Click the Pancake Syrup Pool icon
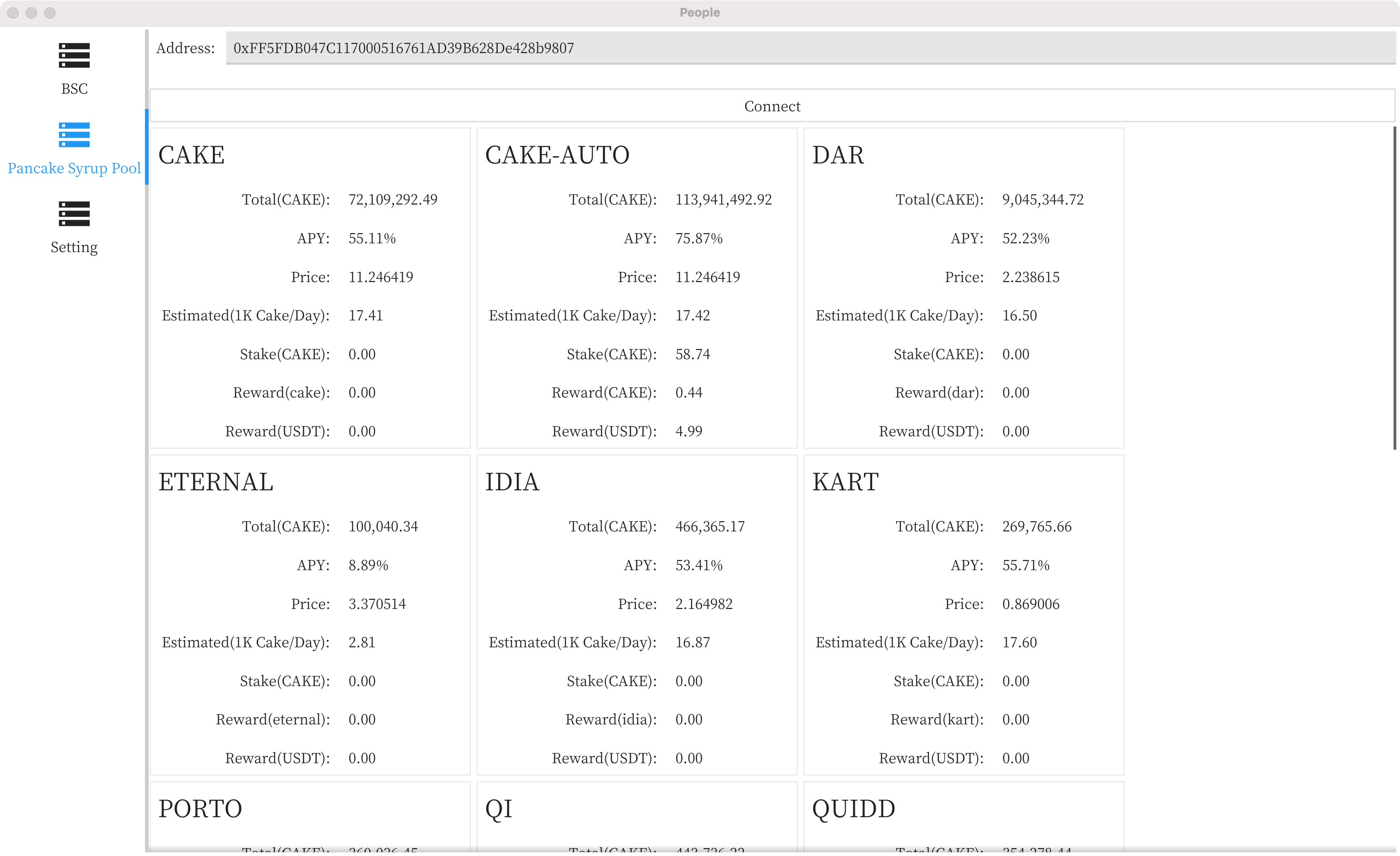1400x856 pixels. tap(74, 135)
